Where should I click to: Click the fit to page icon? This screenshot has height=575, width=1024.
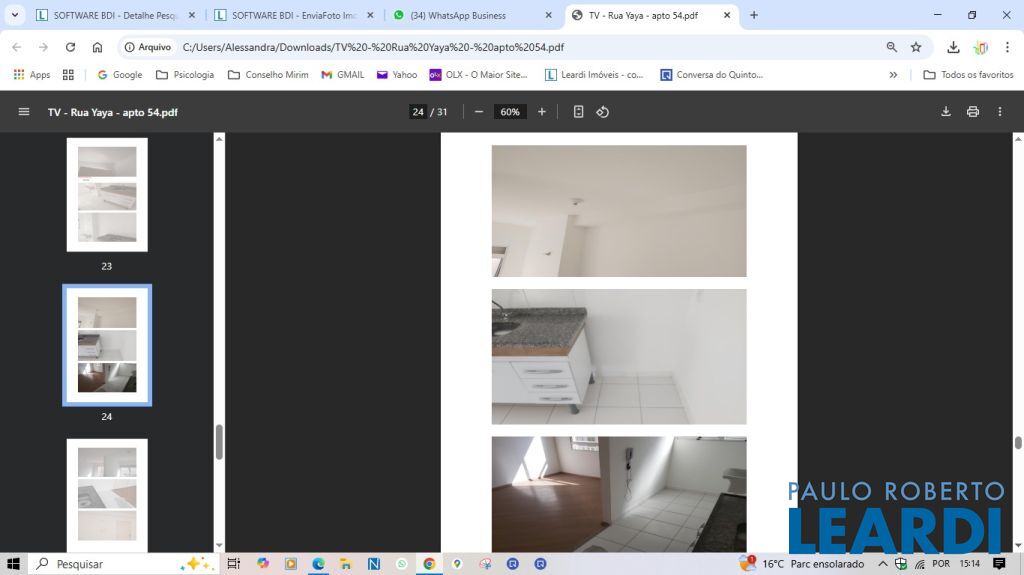click(578, 112)
